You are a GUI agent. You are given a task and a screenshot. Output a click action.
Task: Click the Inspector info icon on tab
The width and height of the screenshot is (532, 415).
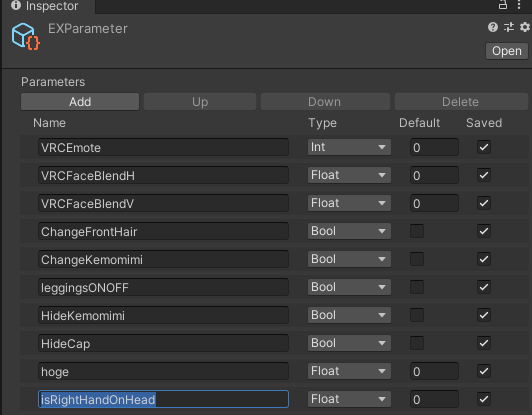coord(16,5)
